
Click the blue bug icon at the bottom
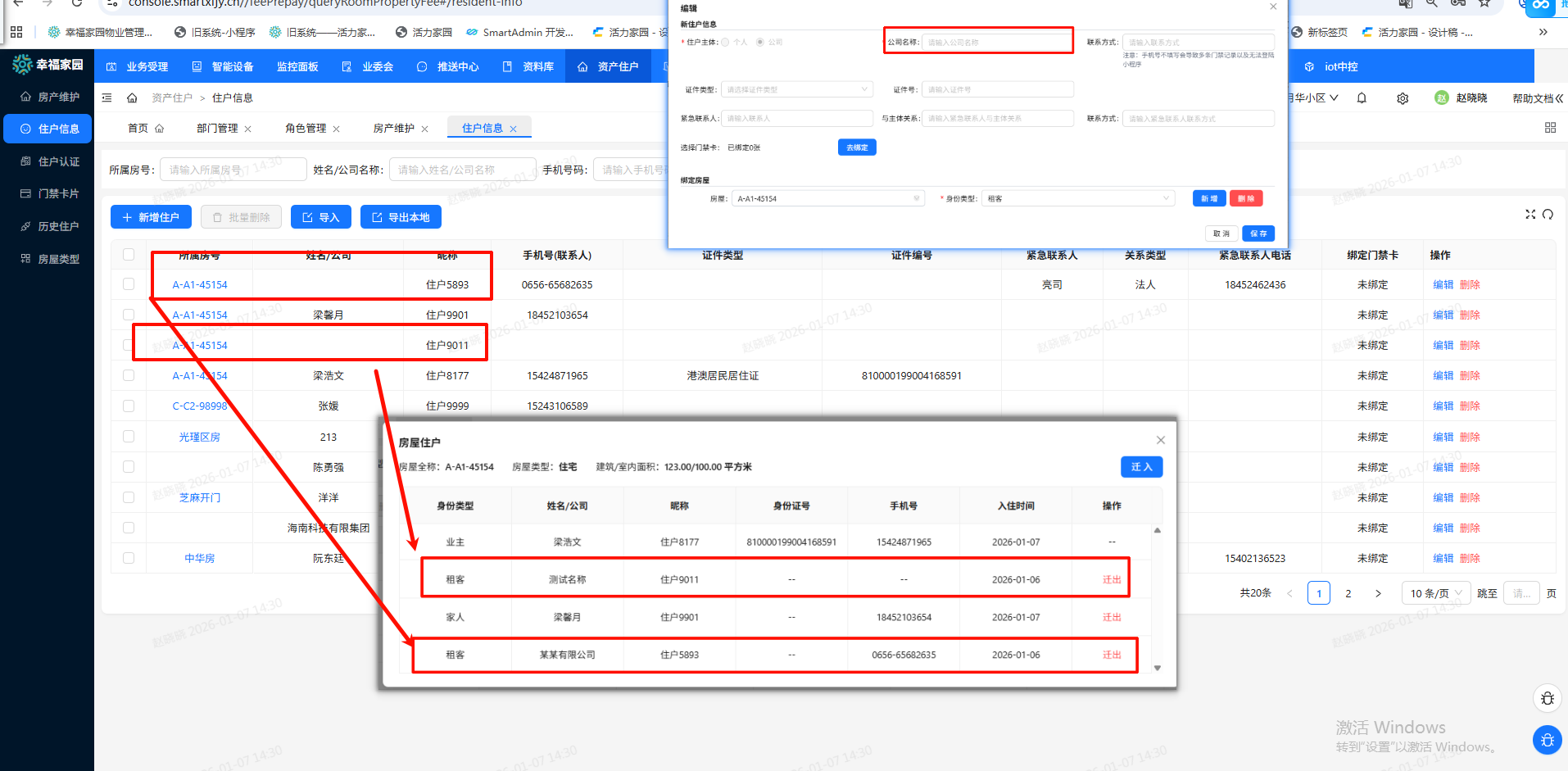coord(1548,740)
